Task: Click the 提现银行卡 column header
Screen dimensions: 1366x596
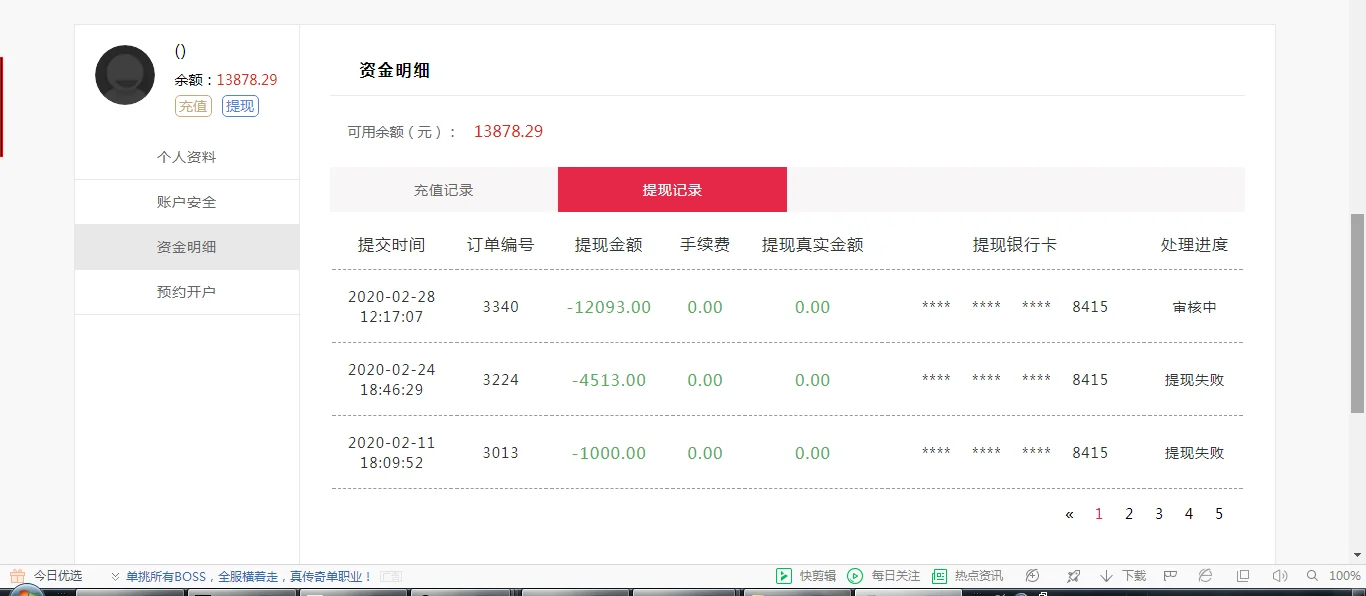Action: (1015, 245)
